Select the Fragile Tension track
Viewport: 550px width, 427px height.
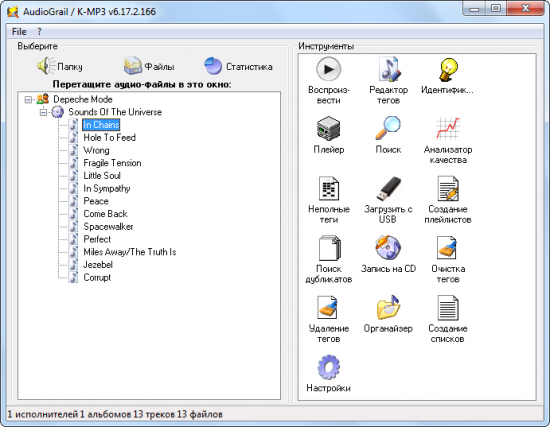point(112,163)
